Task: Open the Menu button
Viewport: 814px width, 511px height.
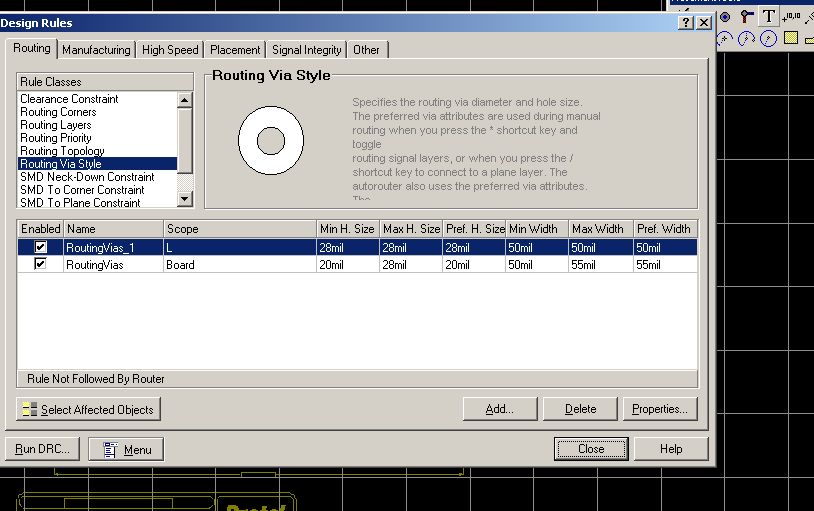Action: pyautogui.click(x=126, y=449)
